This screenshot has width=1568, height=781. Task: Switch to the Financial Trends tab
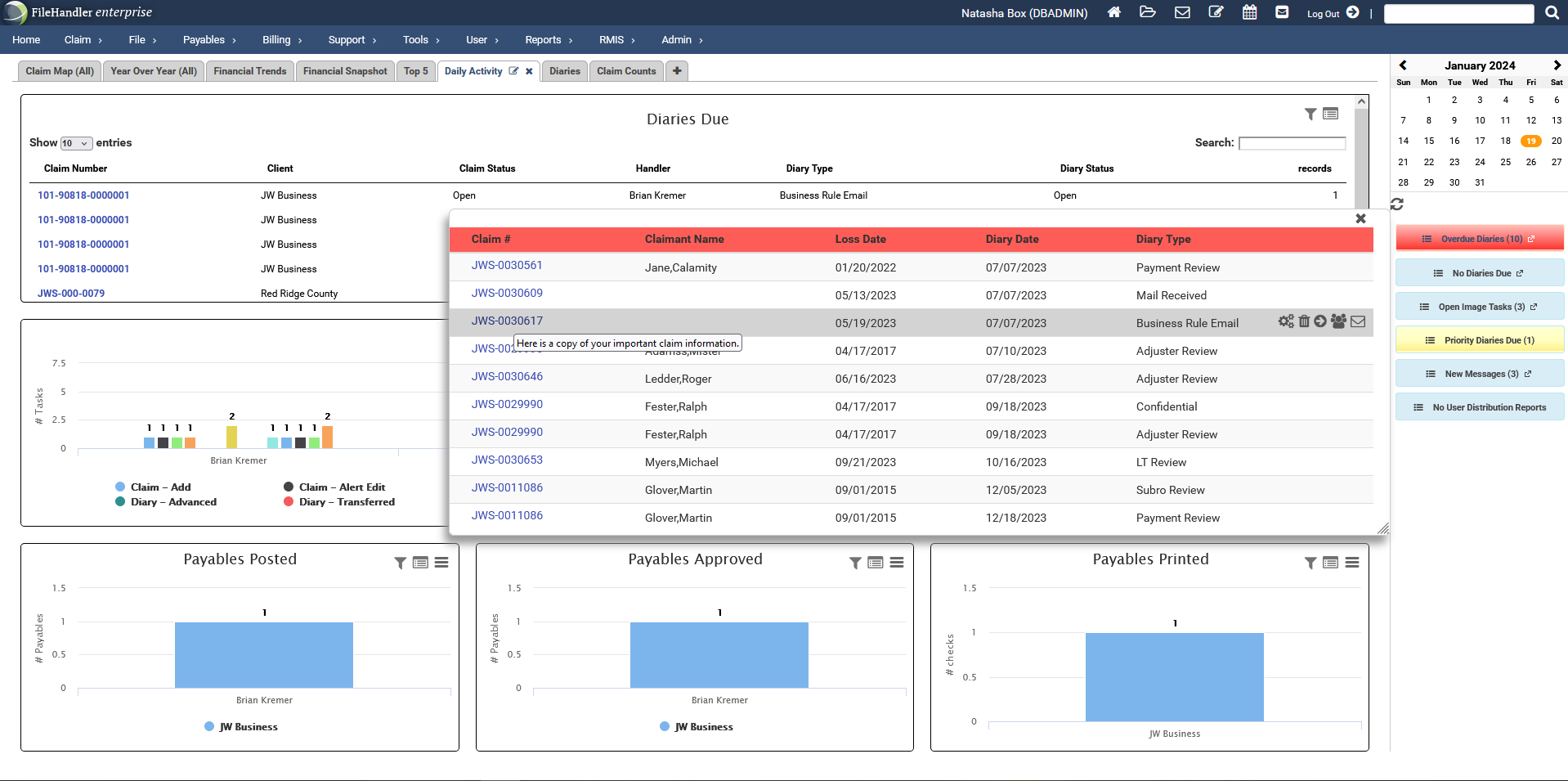pos(249,71)
